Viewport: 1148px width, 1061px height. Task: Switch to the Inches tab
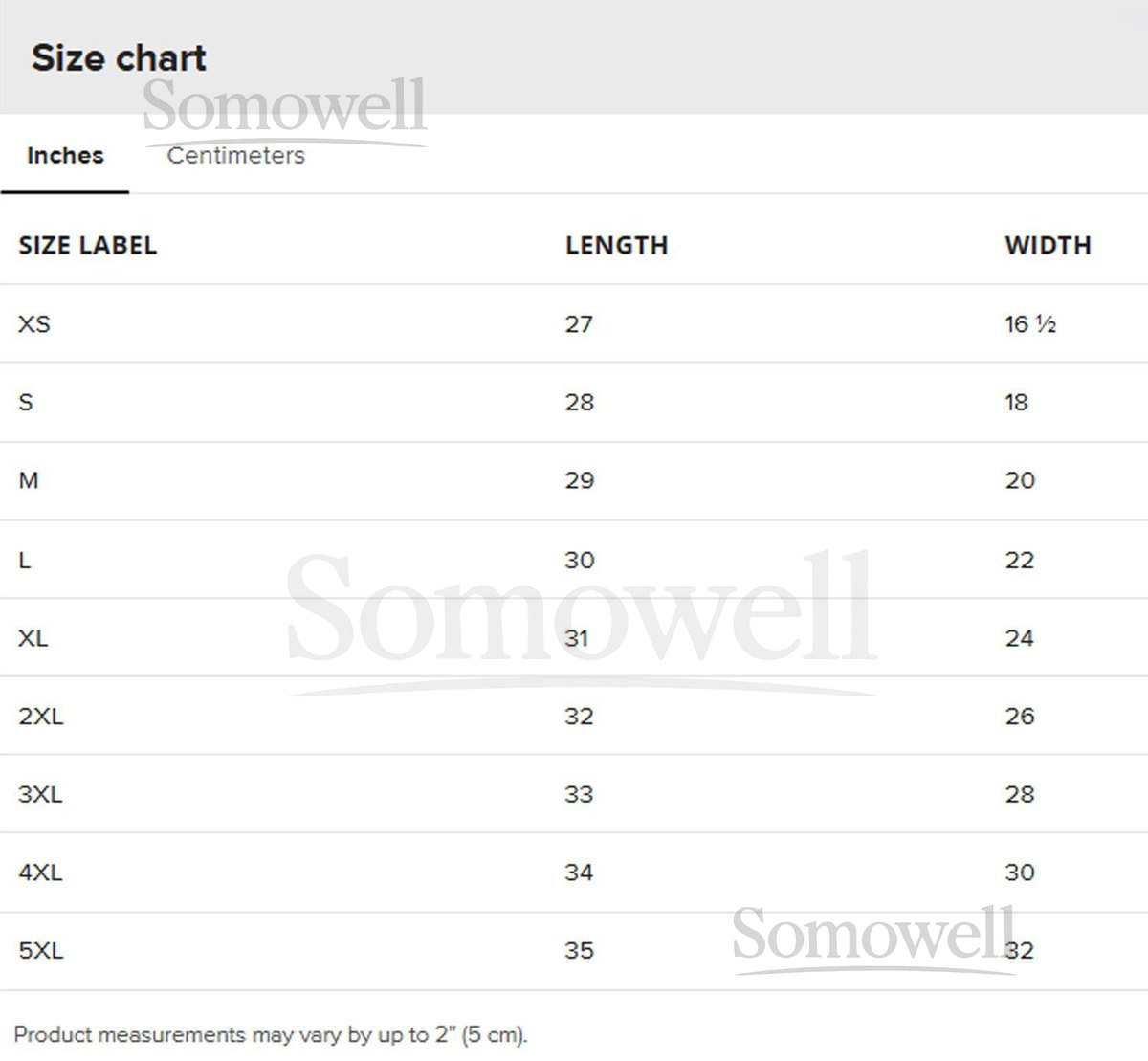(x=65, y=156)
